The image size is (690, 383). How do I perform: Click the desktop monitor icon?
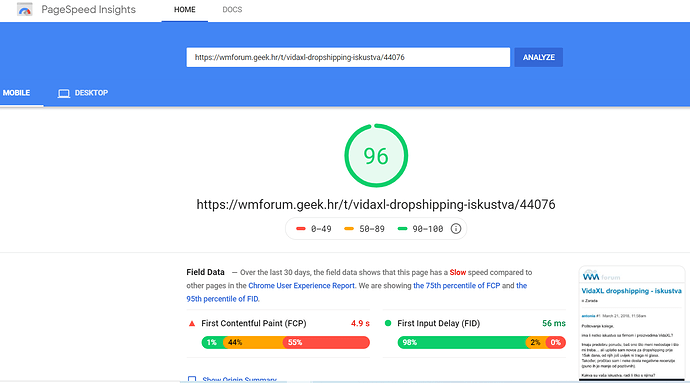pos(64,93)
